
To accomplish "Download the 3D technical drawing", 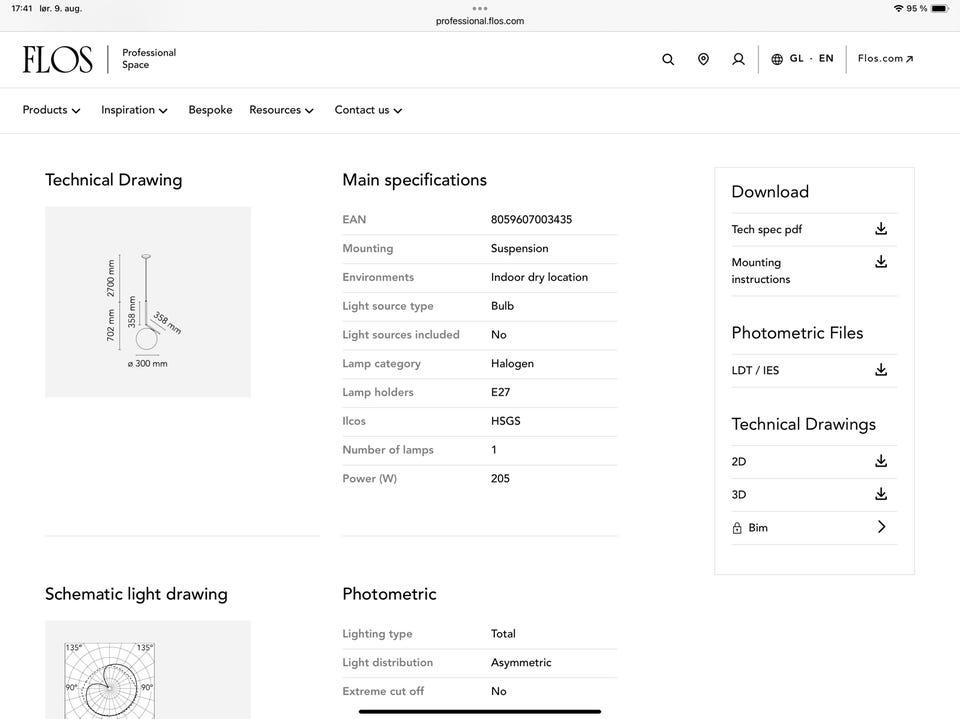I will 881,494.
